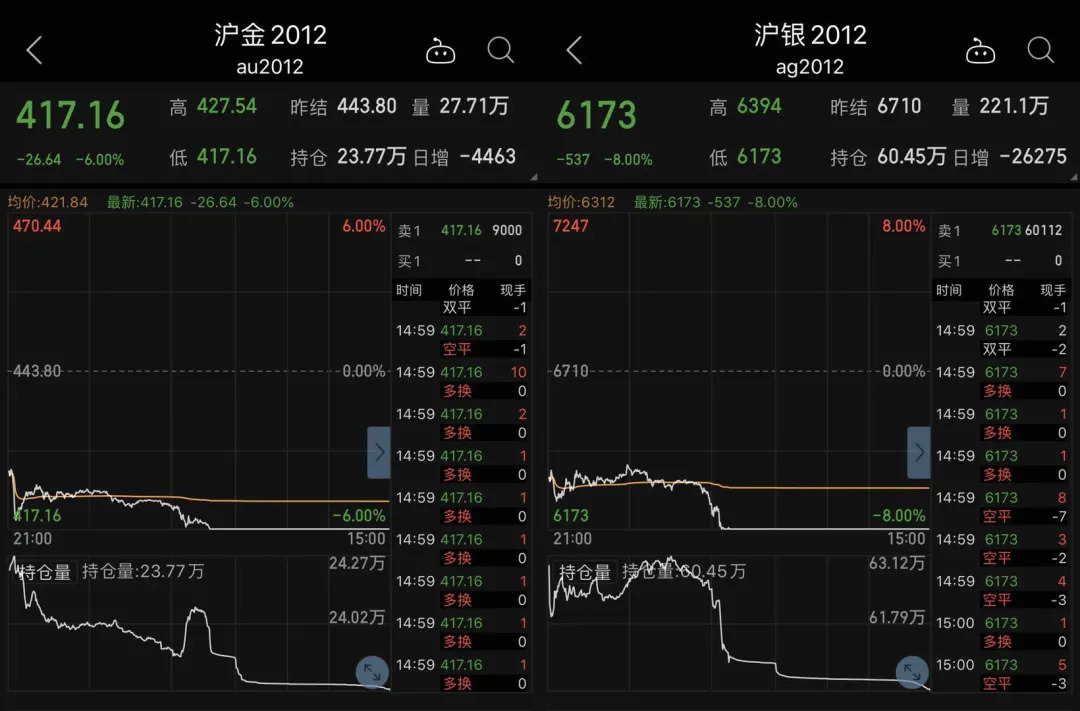
Task: Tap the 沪银 2012 title text
Action: click(810, 34)
